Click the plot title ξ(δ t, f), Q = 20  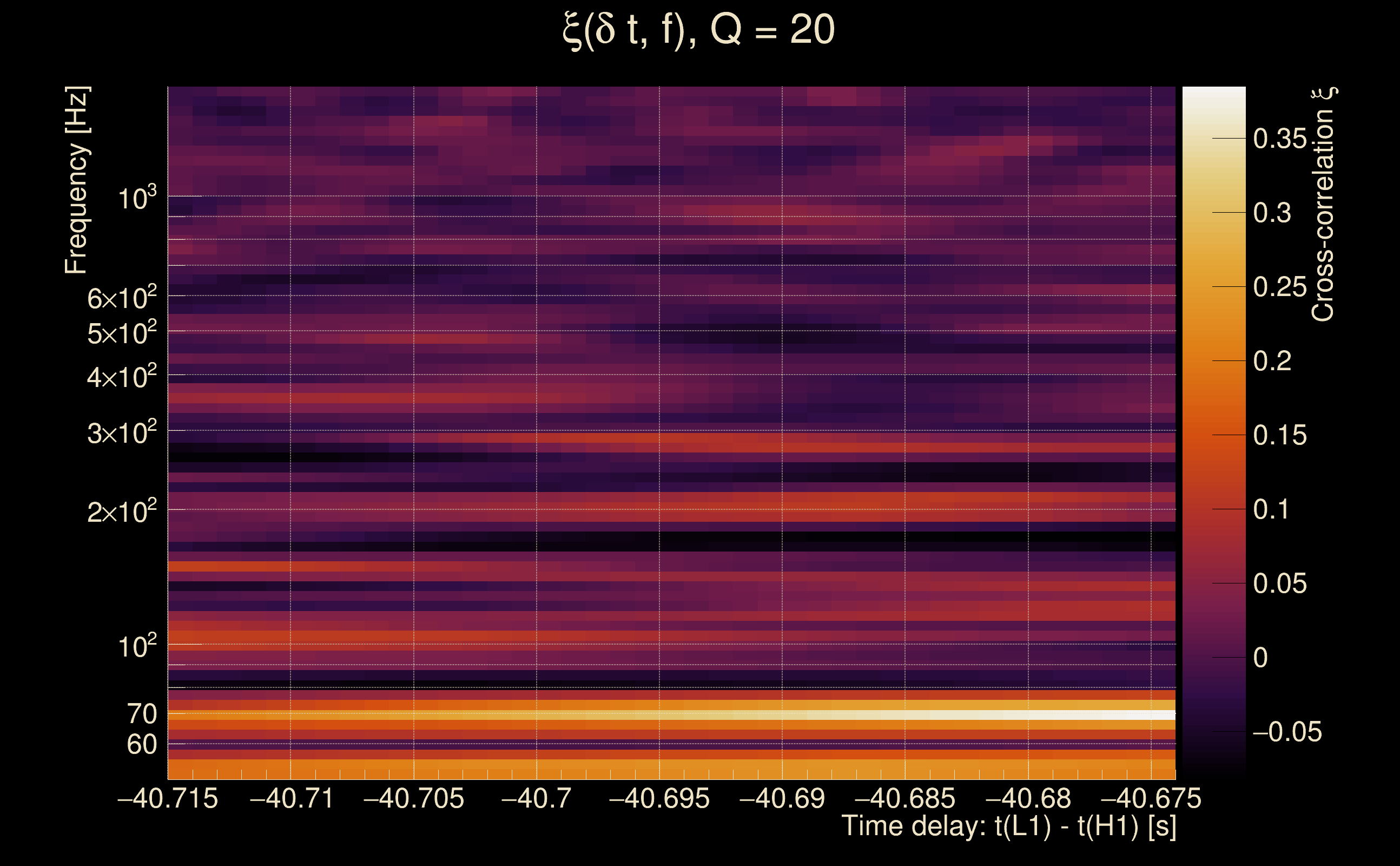click(698, 30)
